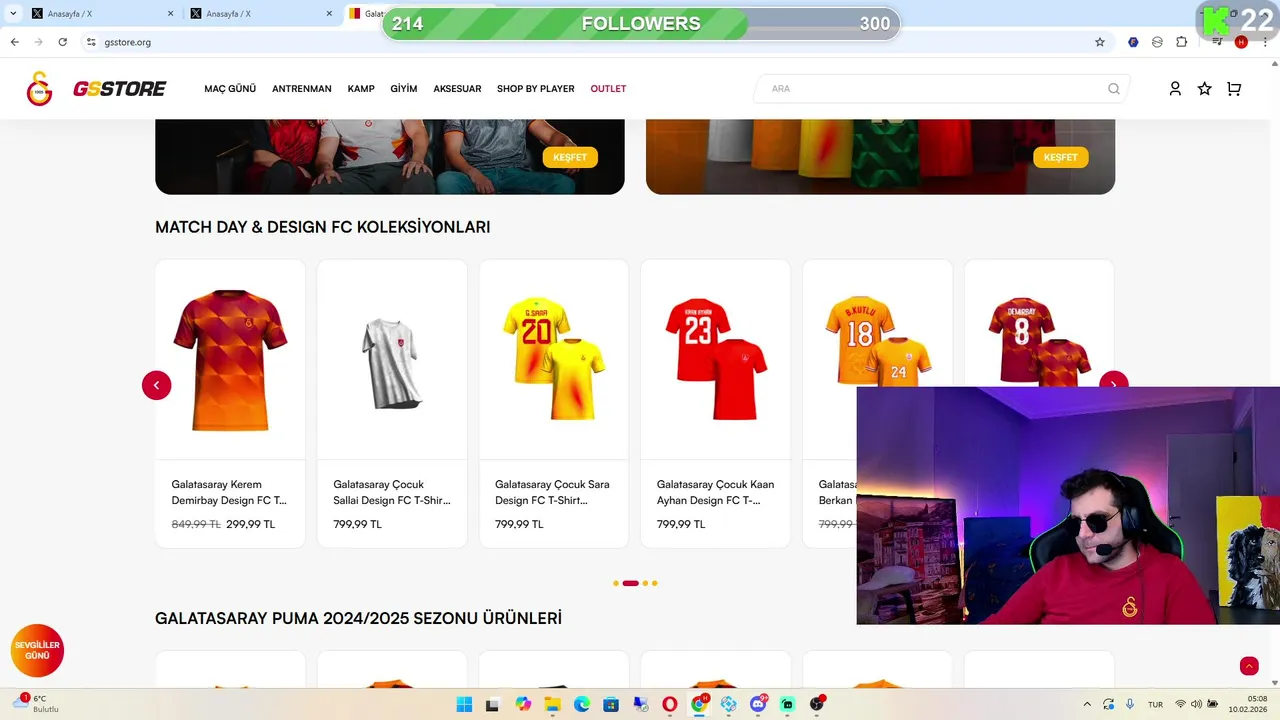
Task: Bookmark this page with star icon
Action: click(x=1100, y=42)
